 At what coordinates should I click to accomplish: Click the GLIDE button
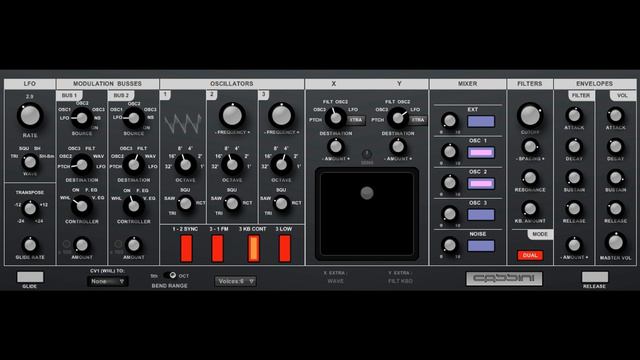[30, 277]
